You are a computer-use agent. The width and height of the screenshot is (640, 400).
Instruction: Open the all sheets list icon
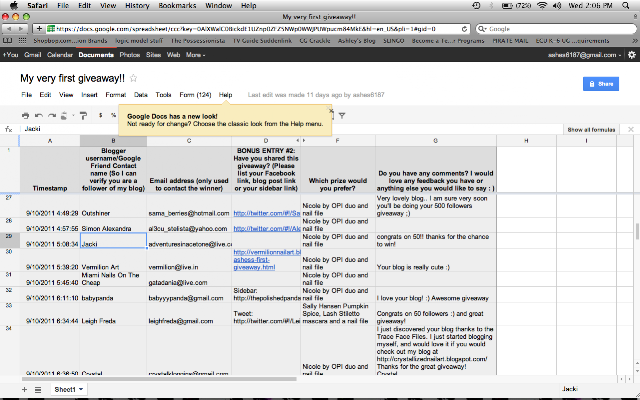(38, 389)
